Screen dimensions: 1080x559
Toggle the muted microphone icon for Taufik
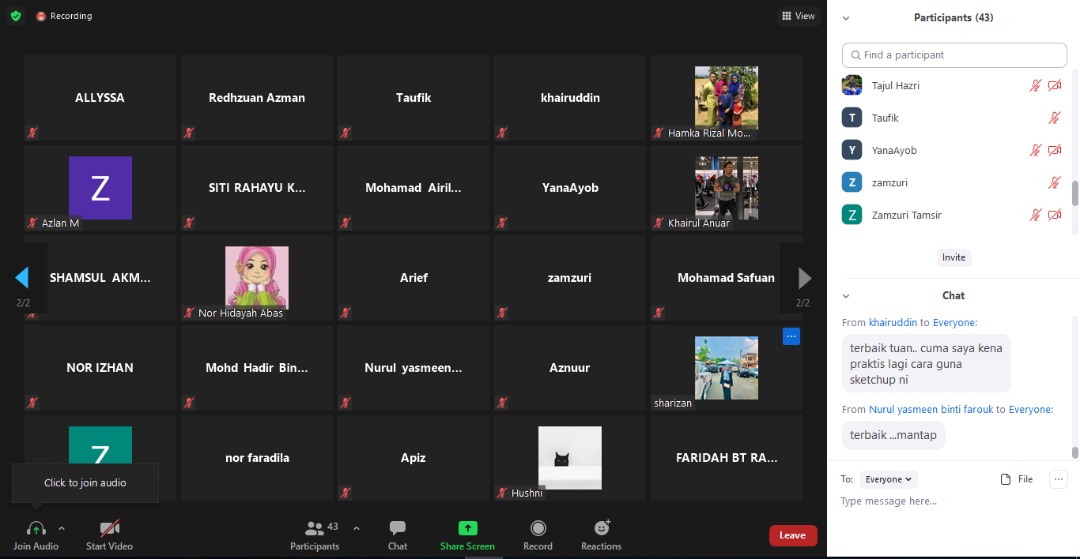(1054, 118)
